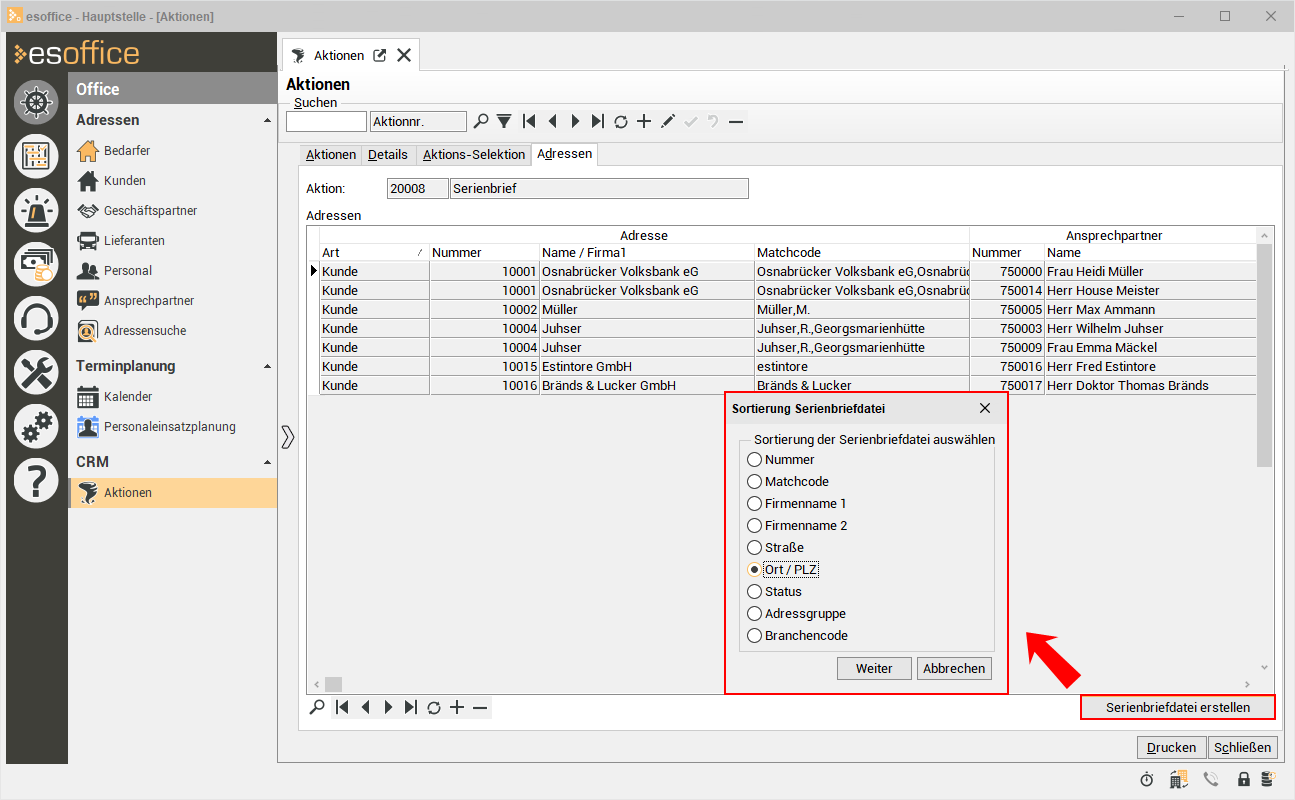Switch to the Details tab
The image size is (1295, 800).
pyautogui.click(x=388, y=155)
